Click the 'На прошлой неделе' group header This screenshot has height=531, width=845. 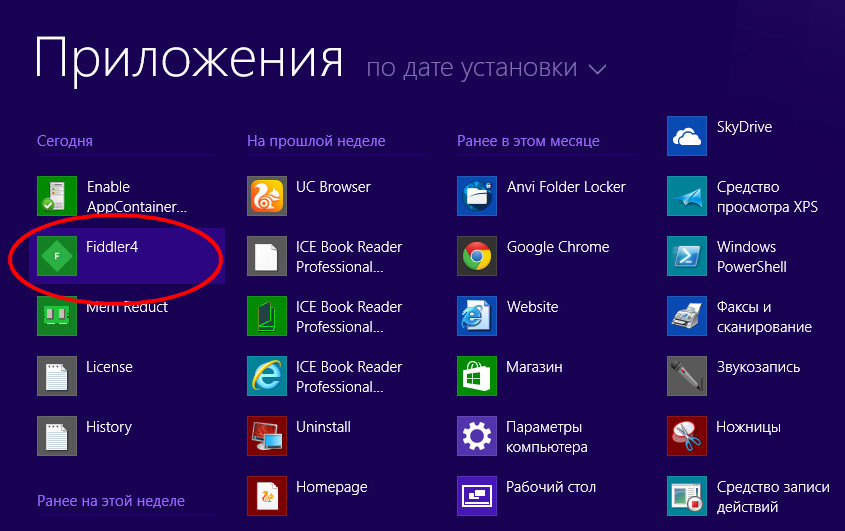pos(316,141)
